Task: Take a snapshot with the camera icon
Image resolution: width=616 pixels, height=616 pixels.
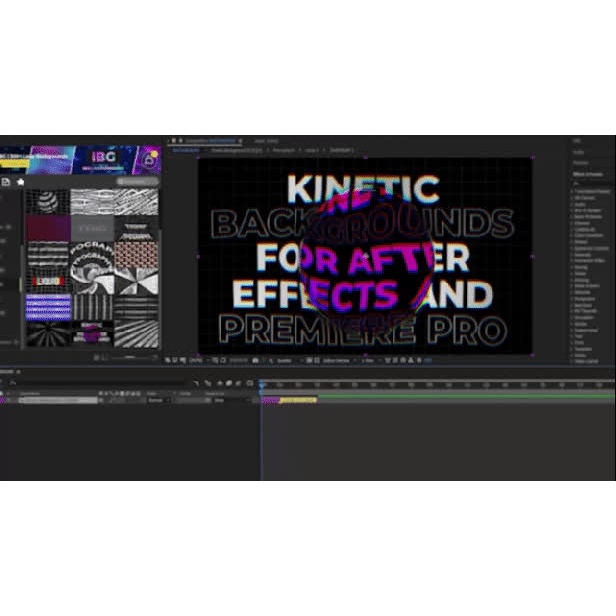Action: (256, 360)
